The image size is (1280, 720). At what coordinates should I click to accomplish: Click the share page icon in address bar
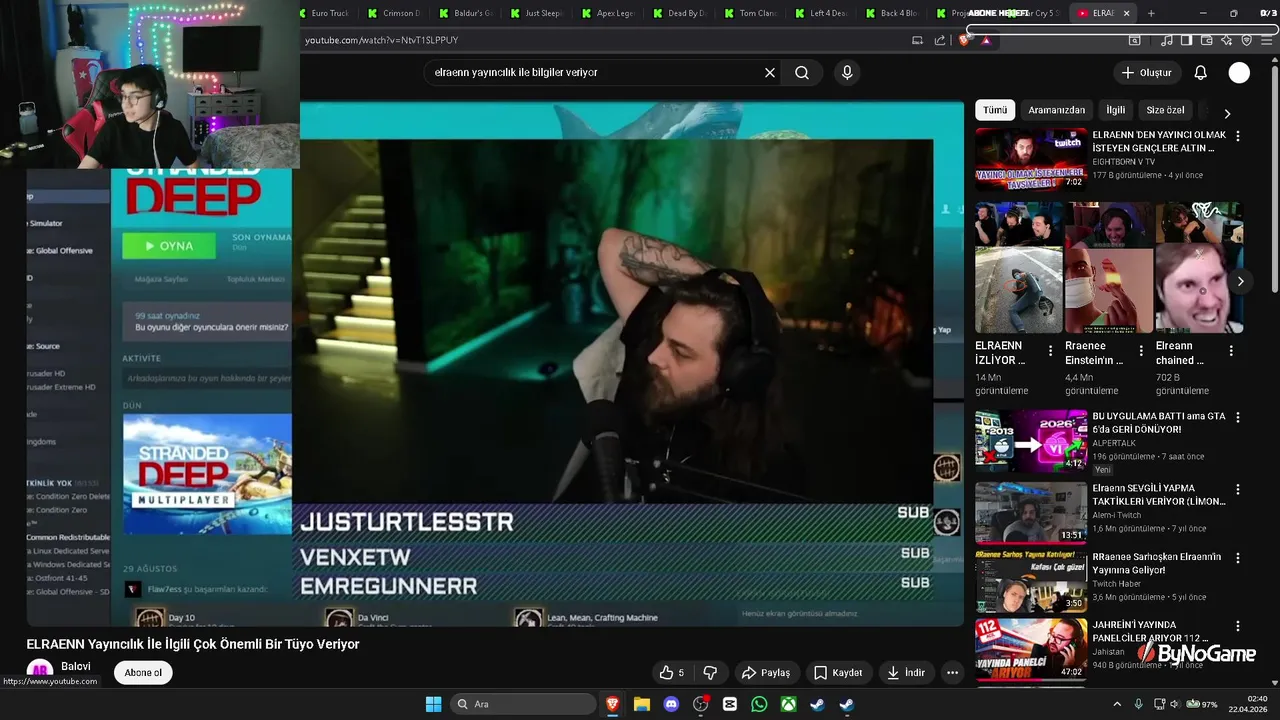(940, 40)
